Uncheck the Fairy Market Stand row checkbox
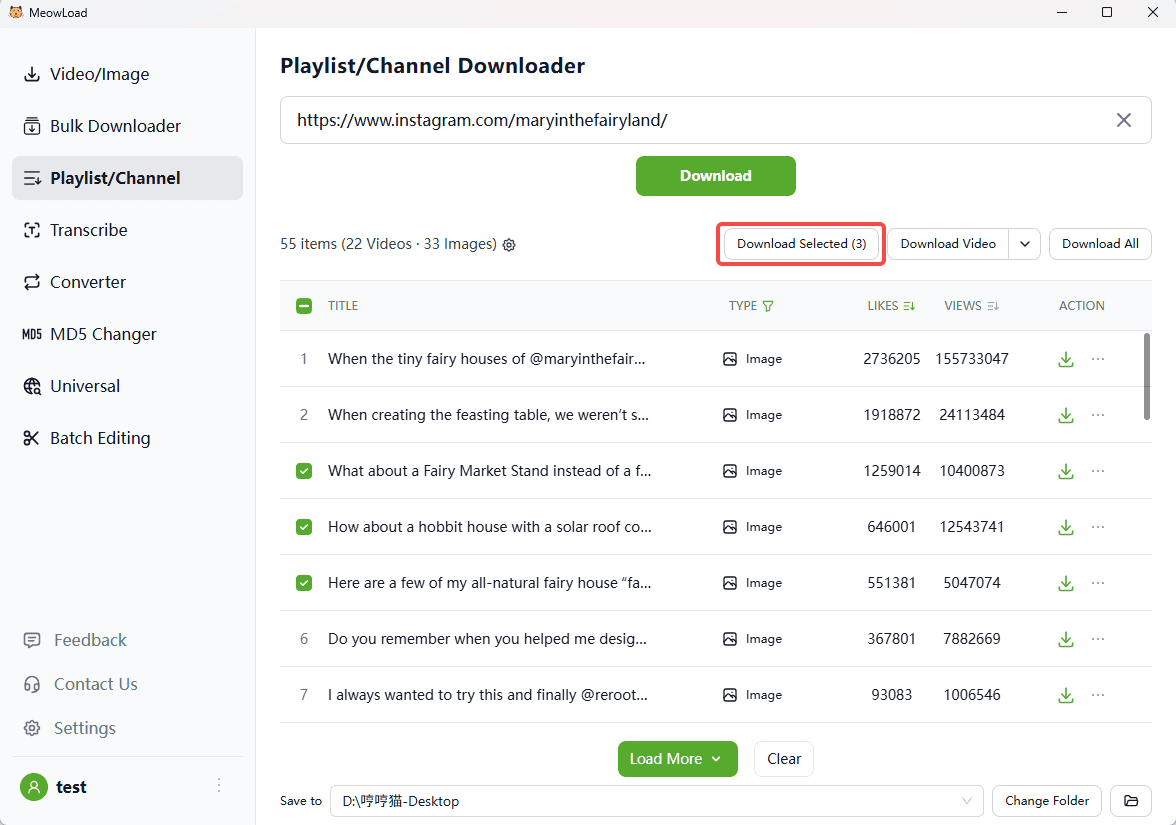This screenshot has height=825, width=1176. coord(304,471)
